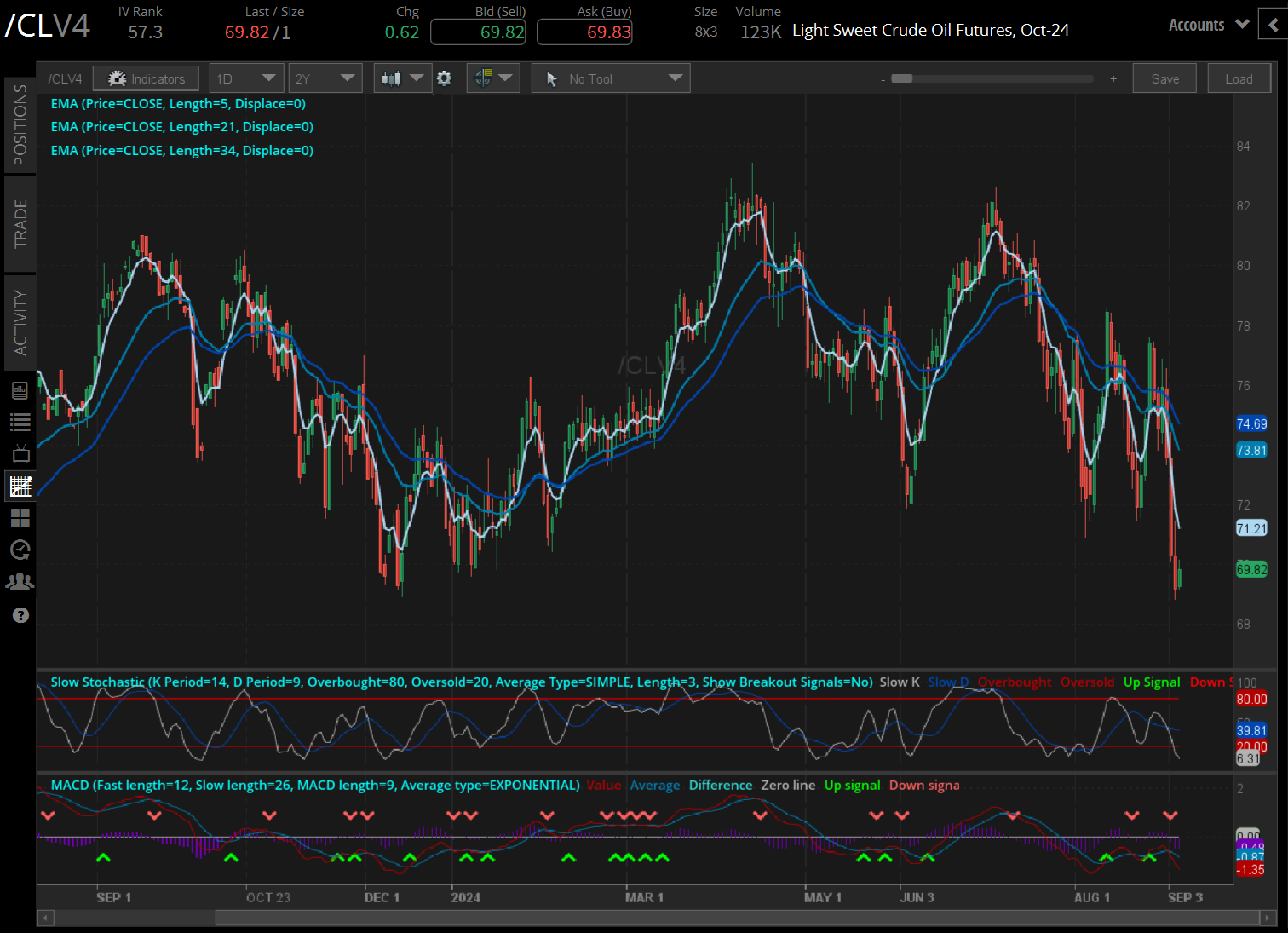This screenshot has height=933, width=1288.
Task: Toggle the Indicators button on the chart
Action: point(146,78)
